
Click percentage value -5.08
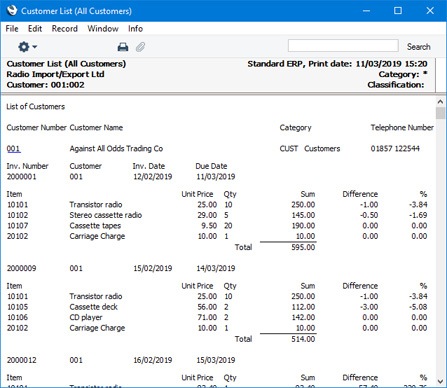click(x=418, y=307)
